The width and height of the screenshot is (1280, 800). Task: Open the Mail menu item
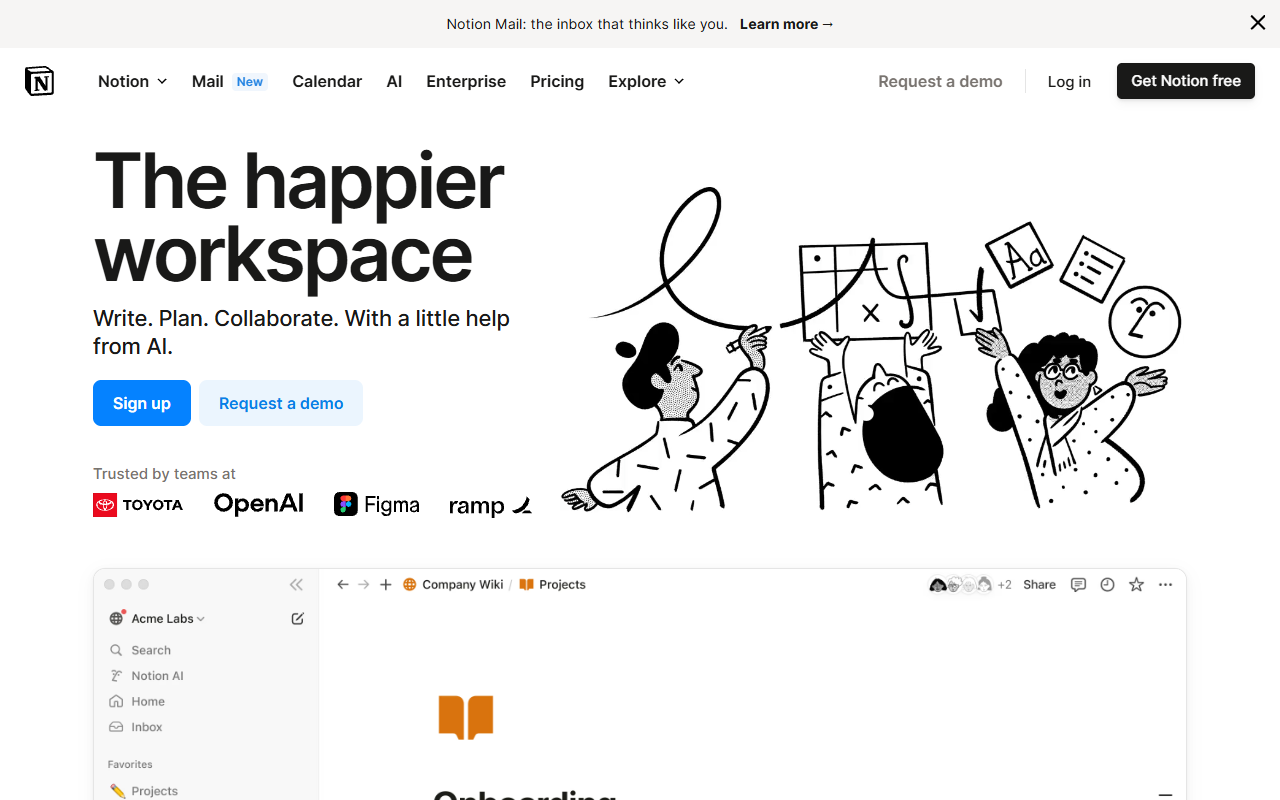click(x=208, y=81)
